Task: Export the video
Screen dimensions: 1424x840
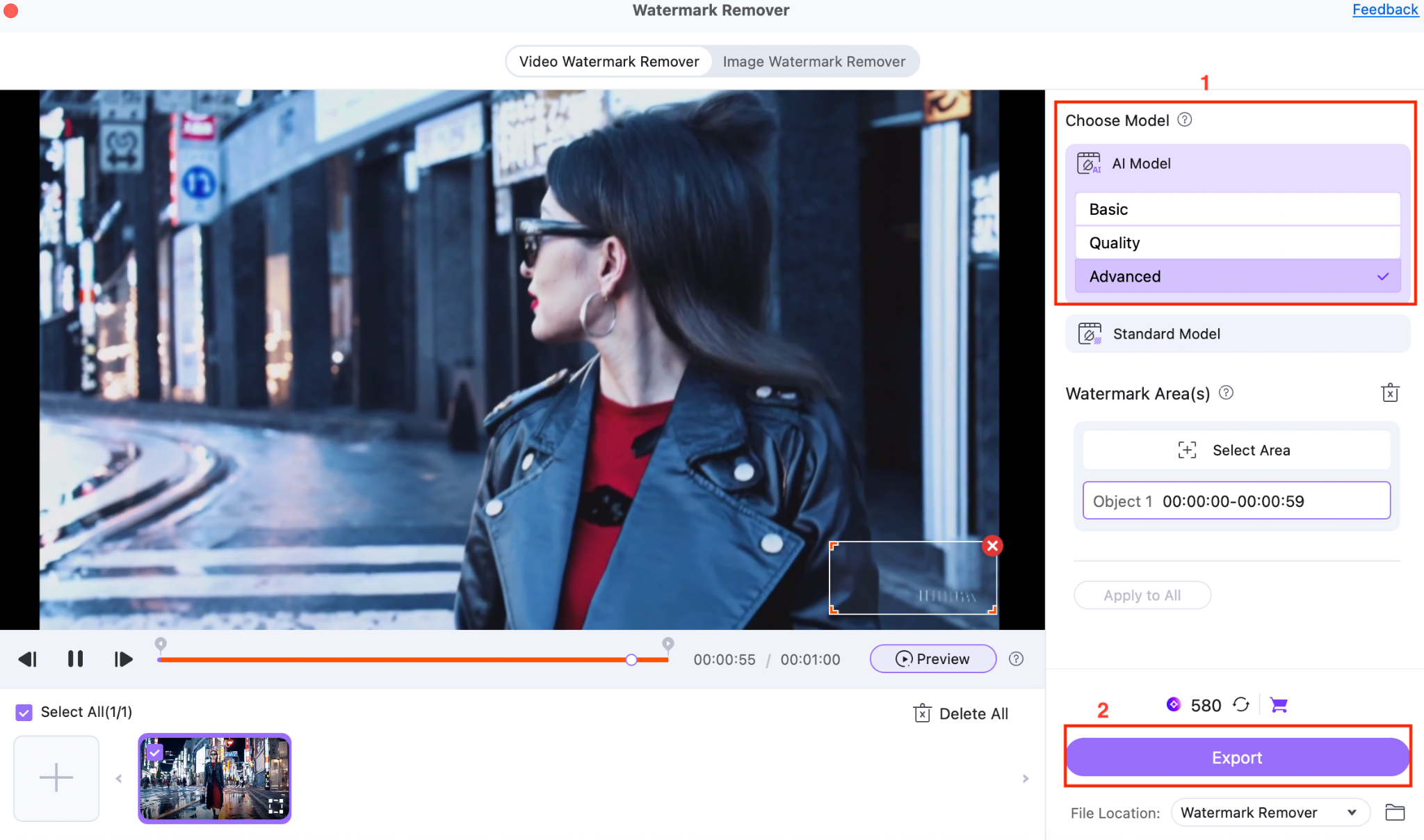Action: coord(1236,757)
